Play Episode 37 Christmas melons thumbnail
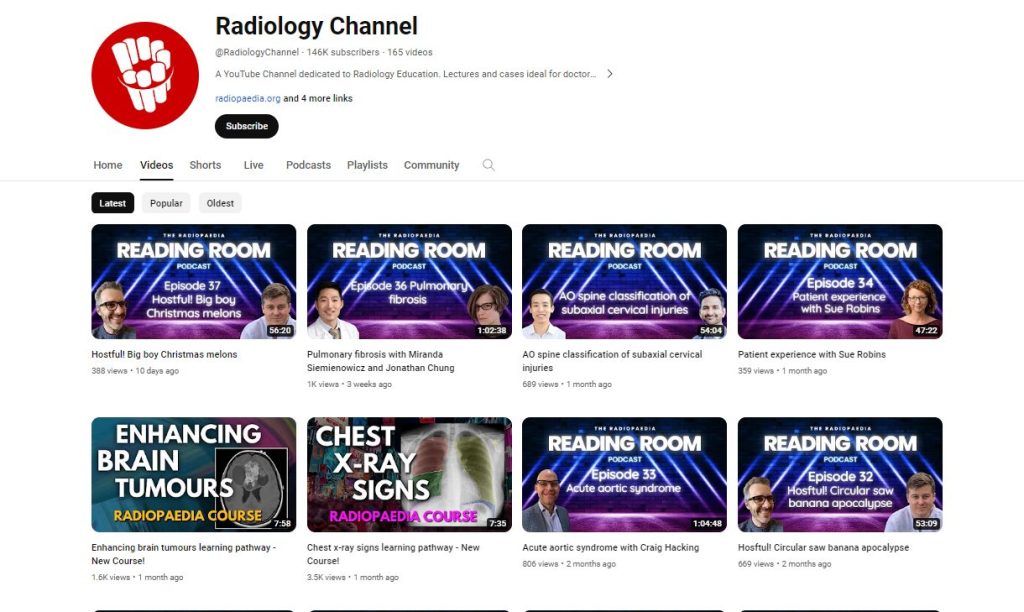 [x=193, y=281]
